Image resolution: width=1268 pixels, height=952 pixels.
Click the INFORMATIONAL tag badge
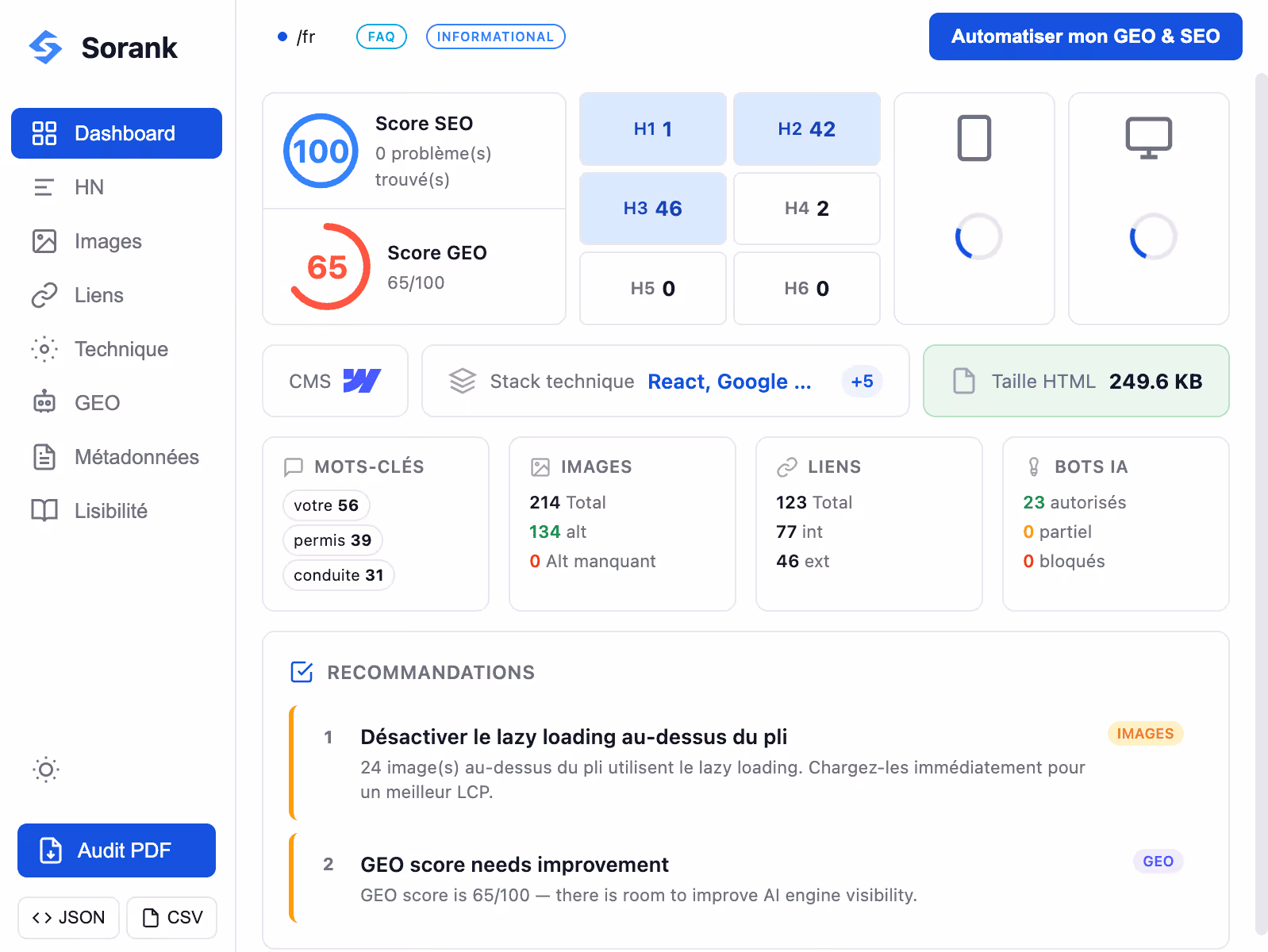(495, 36)
